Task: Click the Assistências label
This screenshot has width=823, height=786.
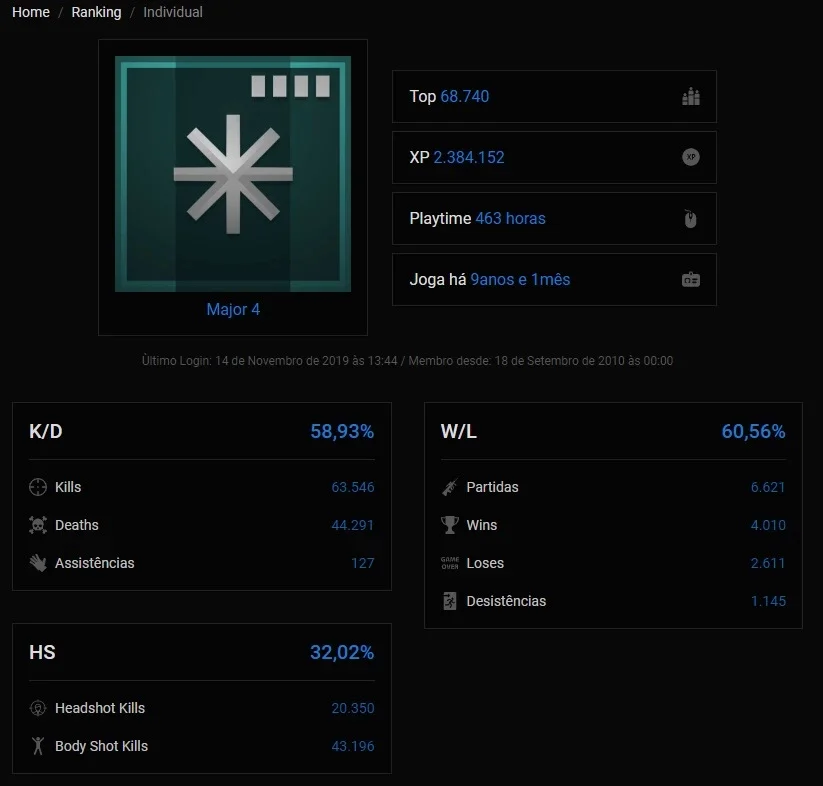Action: (94, 563)
